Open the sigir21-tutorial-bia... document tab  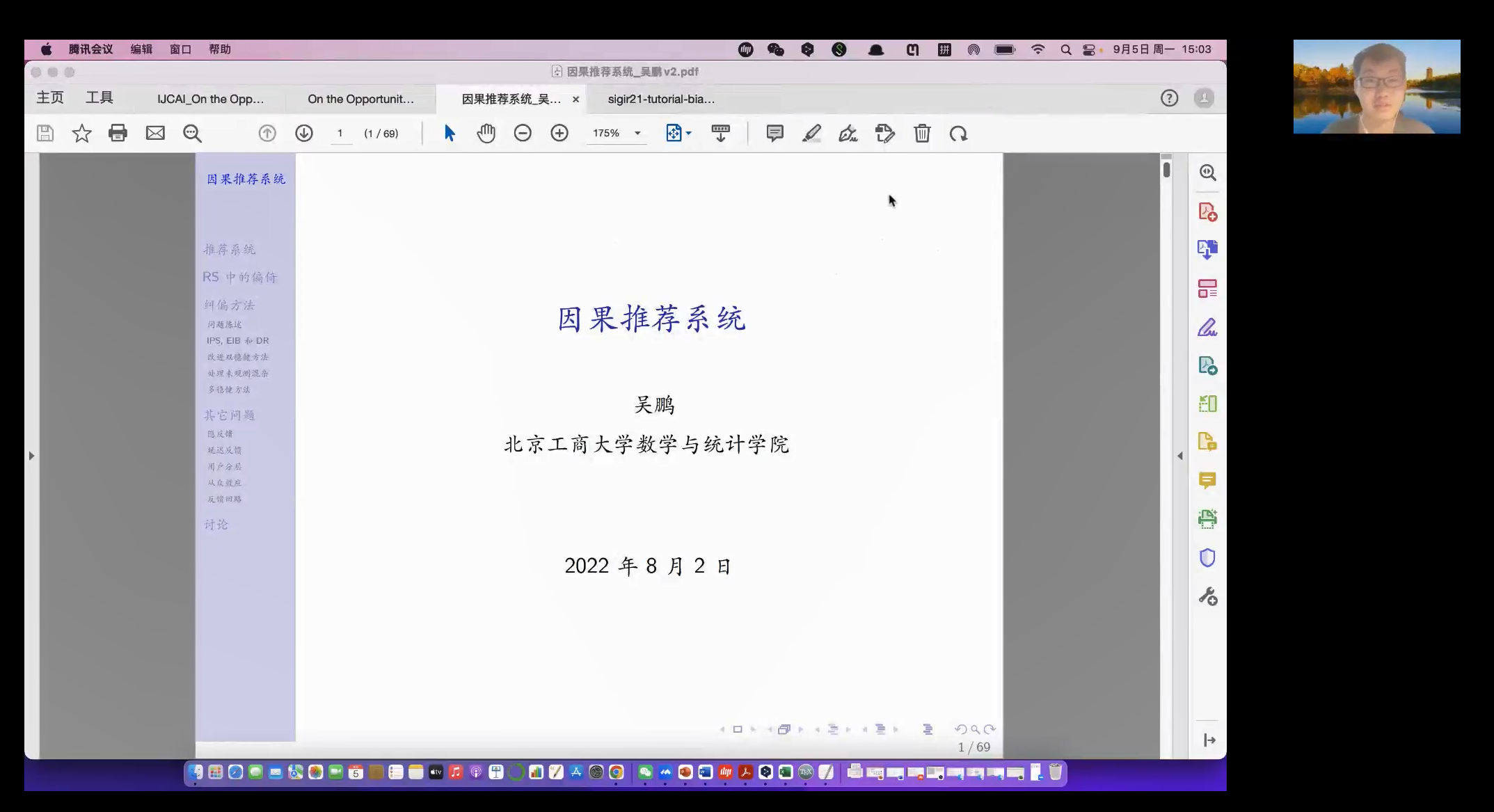661,99
